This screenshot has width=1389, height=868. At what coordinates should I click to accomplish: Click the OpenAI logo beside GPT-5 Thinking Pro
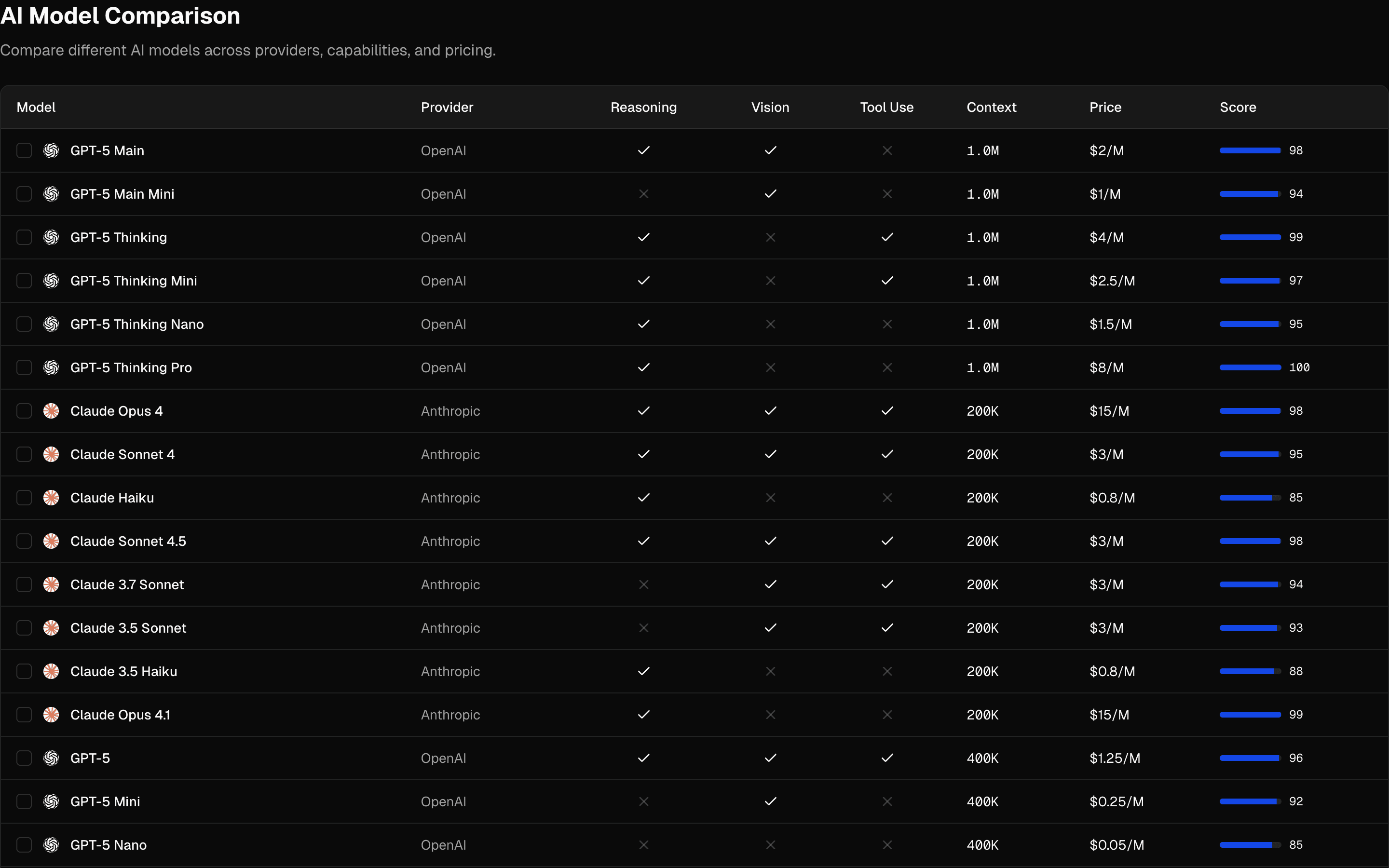click(x=51, y=367)
